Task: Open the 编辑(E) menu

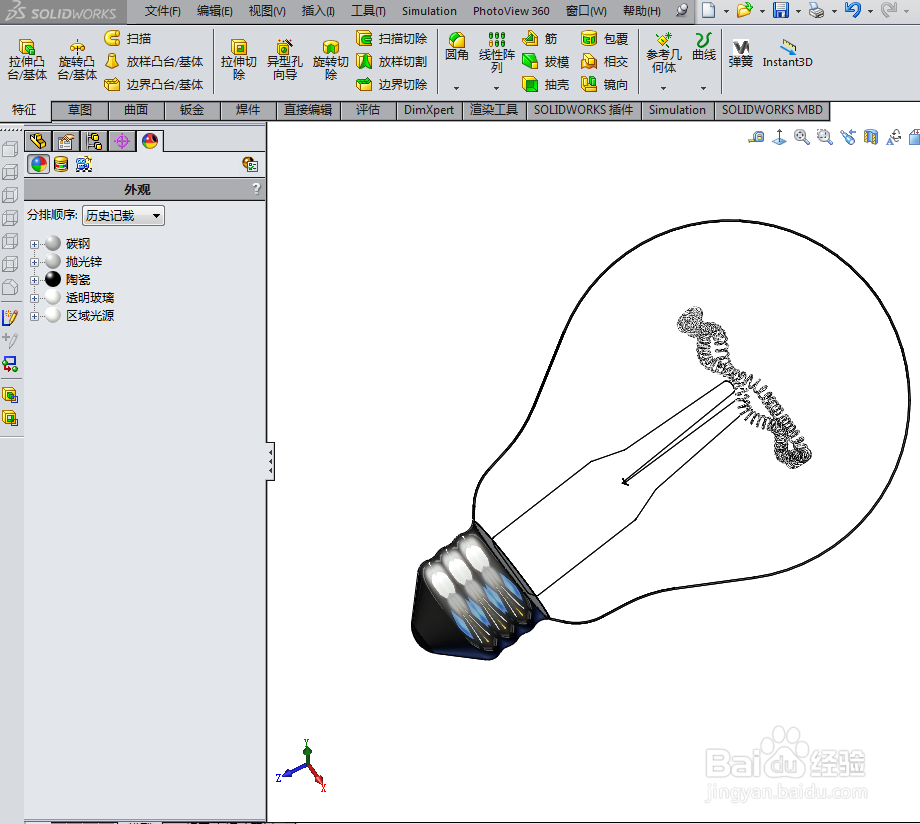Action: [215, 11]
